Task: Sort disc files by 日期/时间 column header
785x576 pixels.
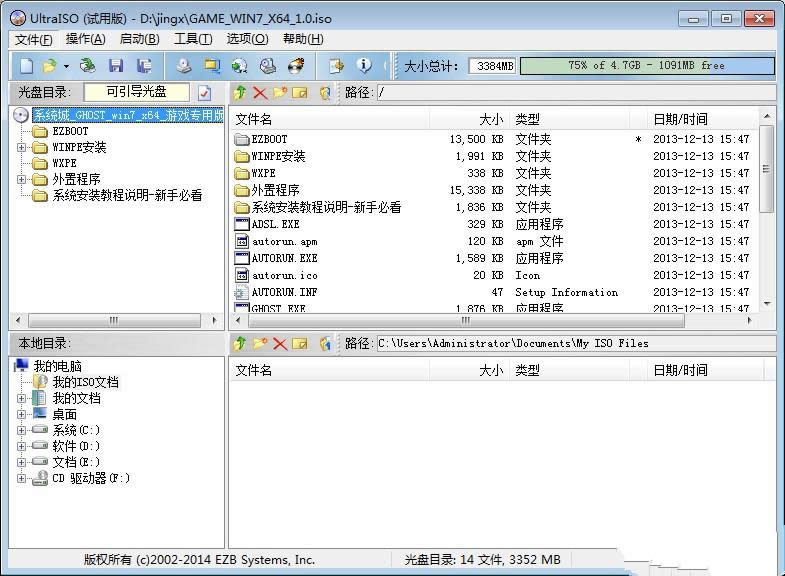Action: (x=703, y=119)
